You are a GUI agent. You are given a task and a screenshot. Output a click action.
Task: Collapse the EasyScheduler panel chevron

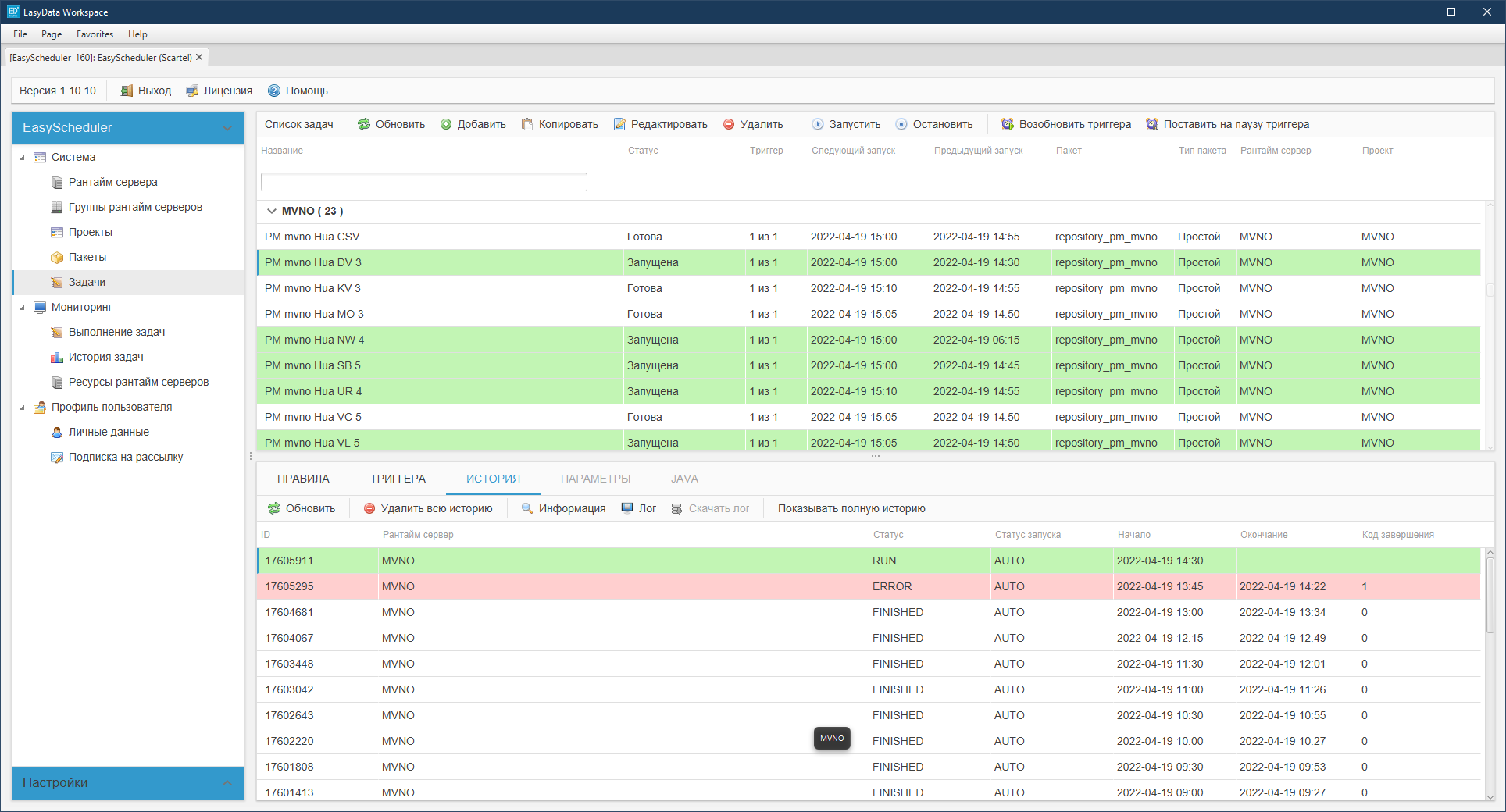tap(227, 128)
